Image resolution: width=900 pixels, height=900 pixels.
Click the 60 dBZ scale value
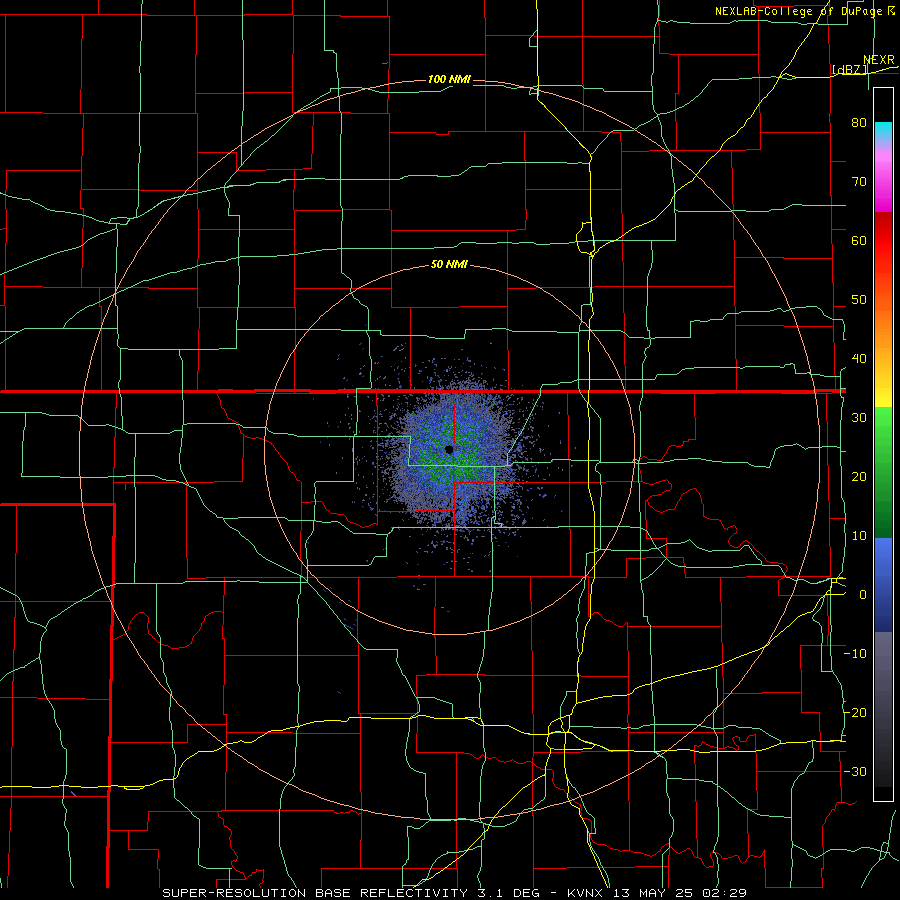tap(859, 240)
